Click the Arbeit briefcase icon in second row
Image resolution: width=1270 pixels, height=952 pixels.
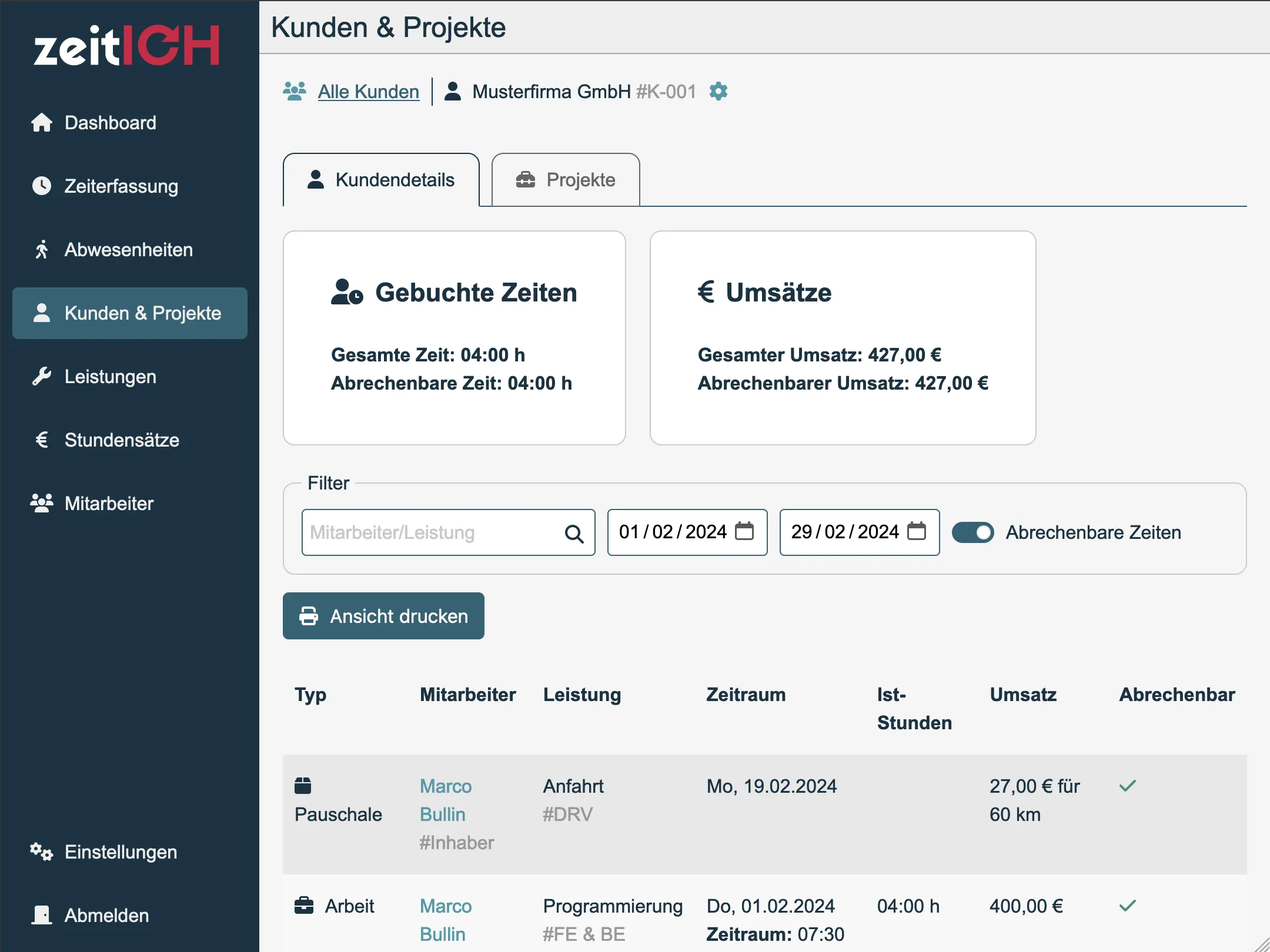pos(304,906)
